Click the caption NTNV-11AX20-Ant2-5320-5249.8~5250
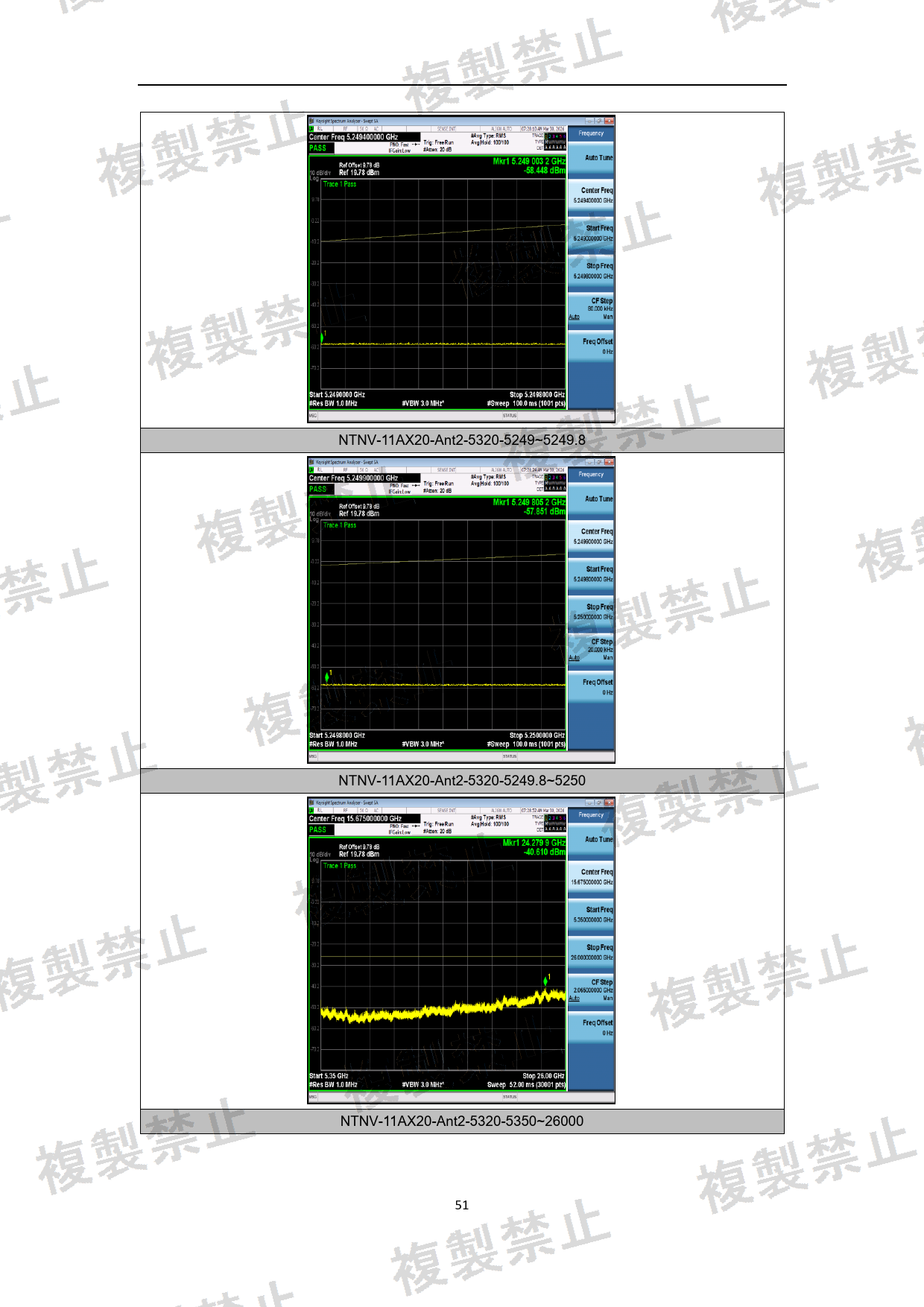This screenshot has height=1307, width=924. point(462,781)
